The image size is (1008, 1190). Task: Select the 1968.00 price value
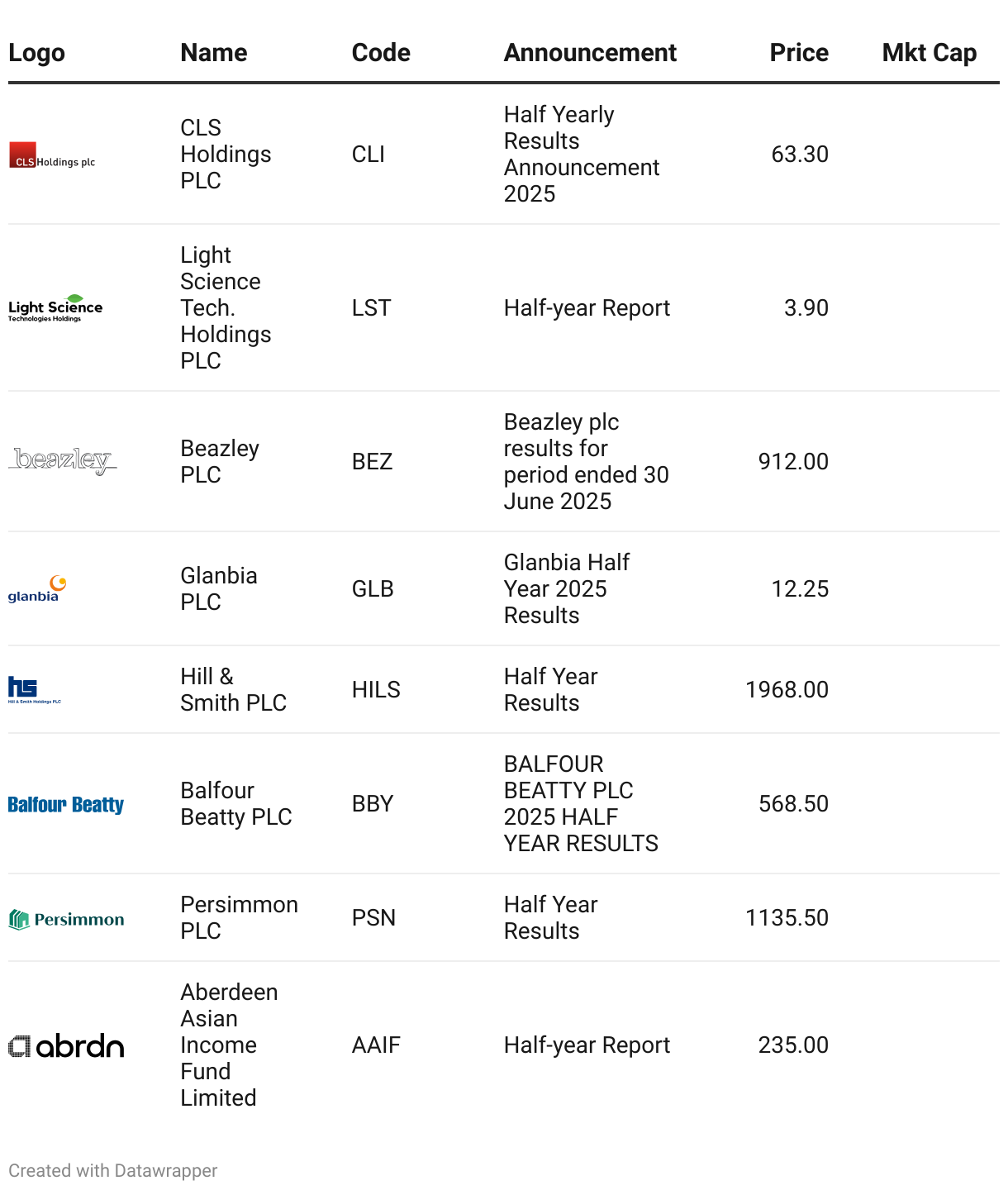click(787, 690)
